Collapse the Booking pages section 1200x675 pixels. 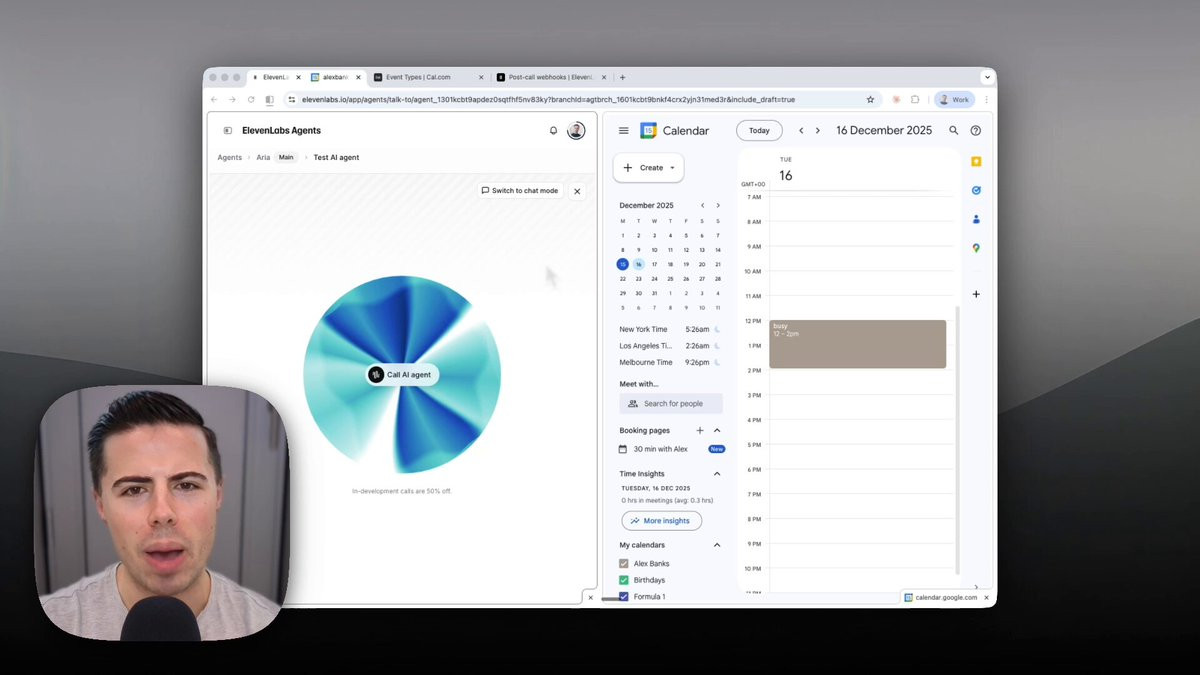click(x=717, y=430)
